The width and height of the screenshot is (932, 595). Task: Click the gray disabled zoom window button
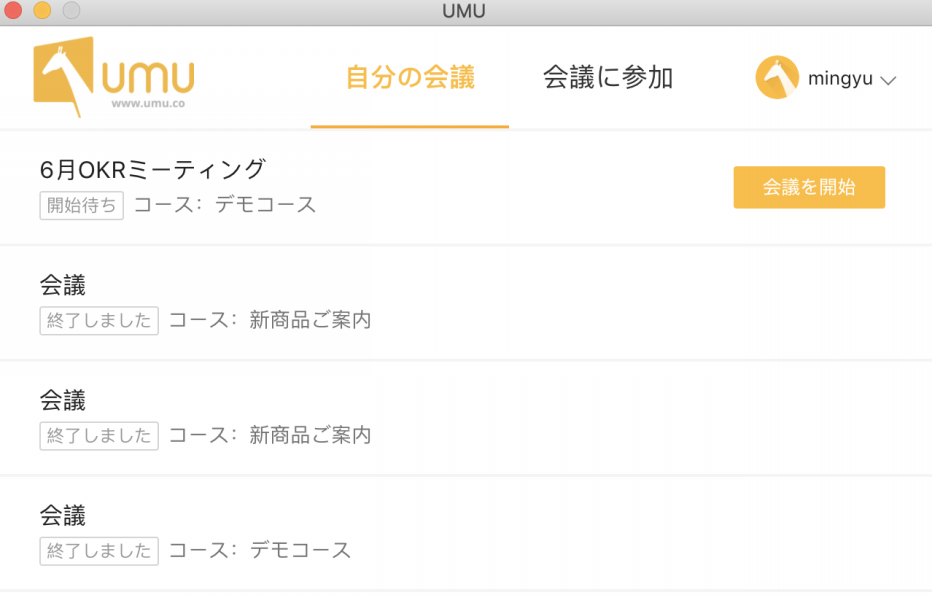coord(71,10)
